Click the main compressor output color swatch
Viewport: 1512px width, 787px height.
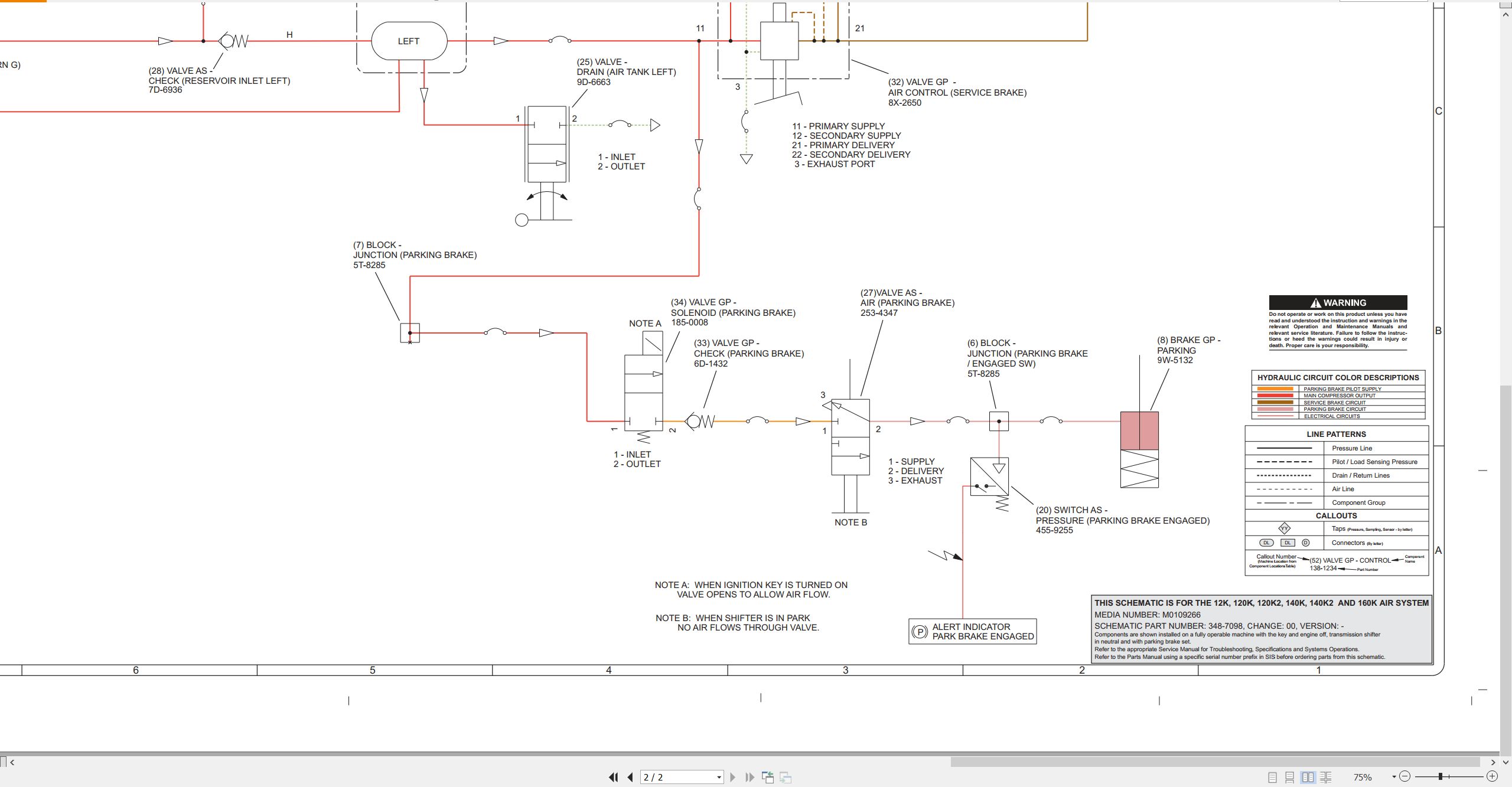pos(1276,396)
